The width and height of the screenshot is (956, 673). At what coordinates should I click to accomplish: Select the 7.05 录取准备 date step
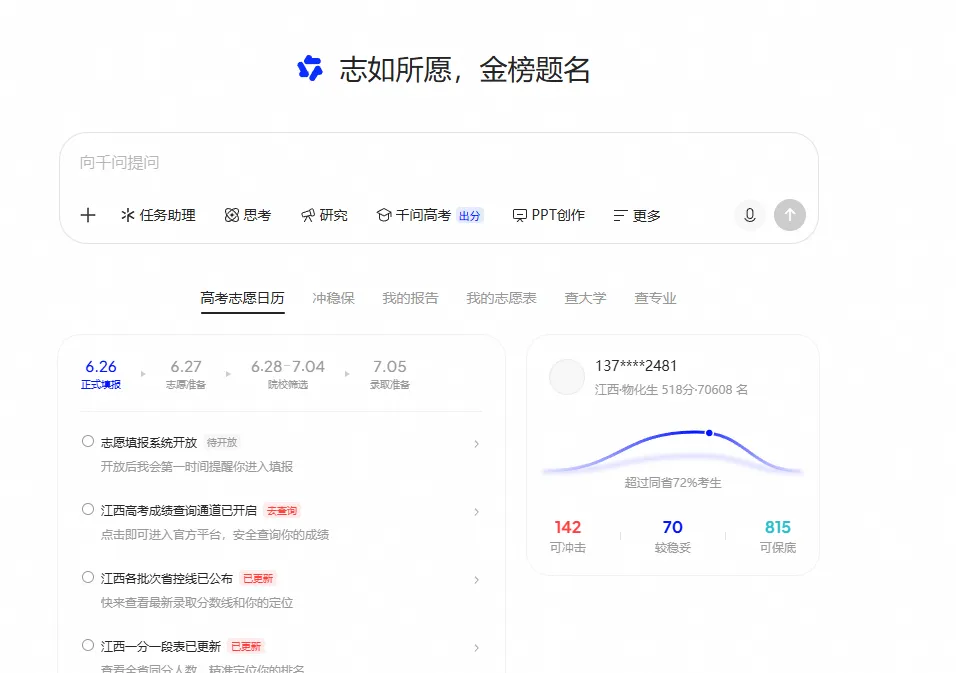[x=390, y=374]
